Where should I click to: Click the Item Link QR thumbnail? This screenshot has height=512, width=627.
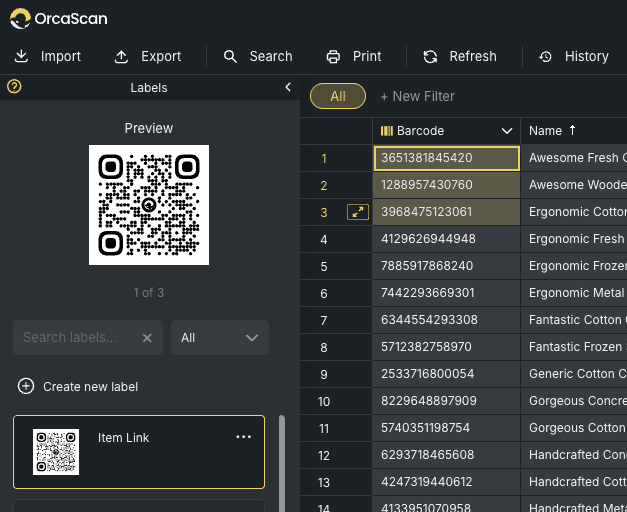tap(56, 452)
